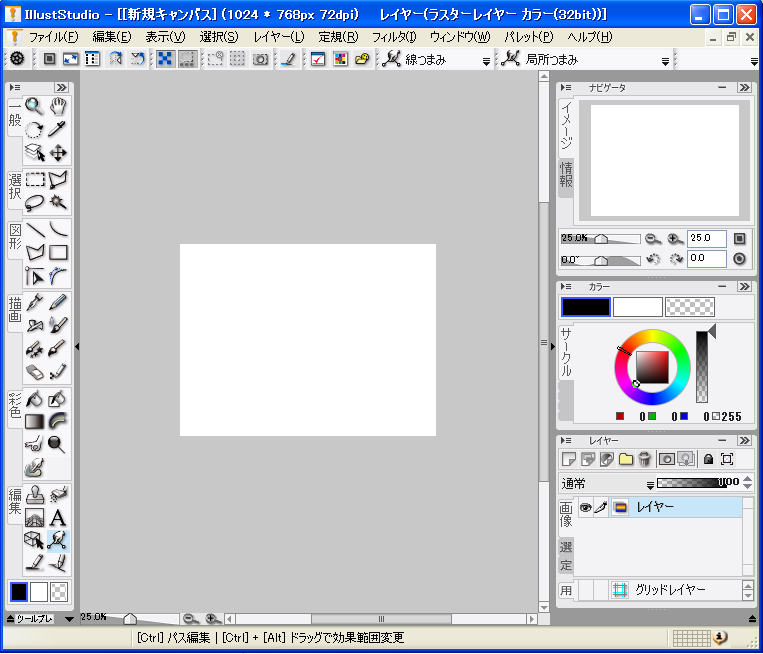Open the ツールプレ dropdown arrow at bottom

[x=69, y=619]
